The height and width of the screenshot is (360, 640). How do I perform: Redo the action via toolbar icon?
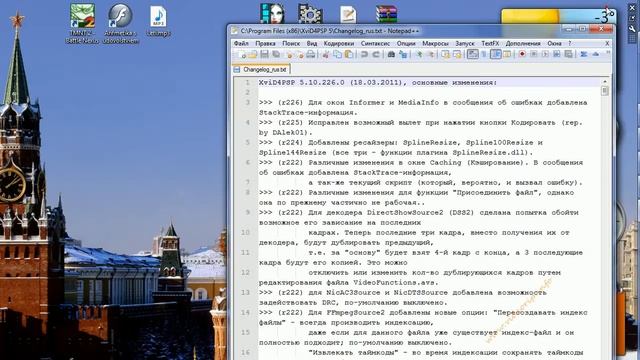(x=376, y=54)
